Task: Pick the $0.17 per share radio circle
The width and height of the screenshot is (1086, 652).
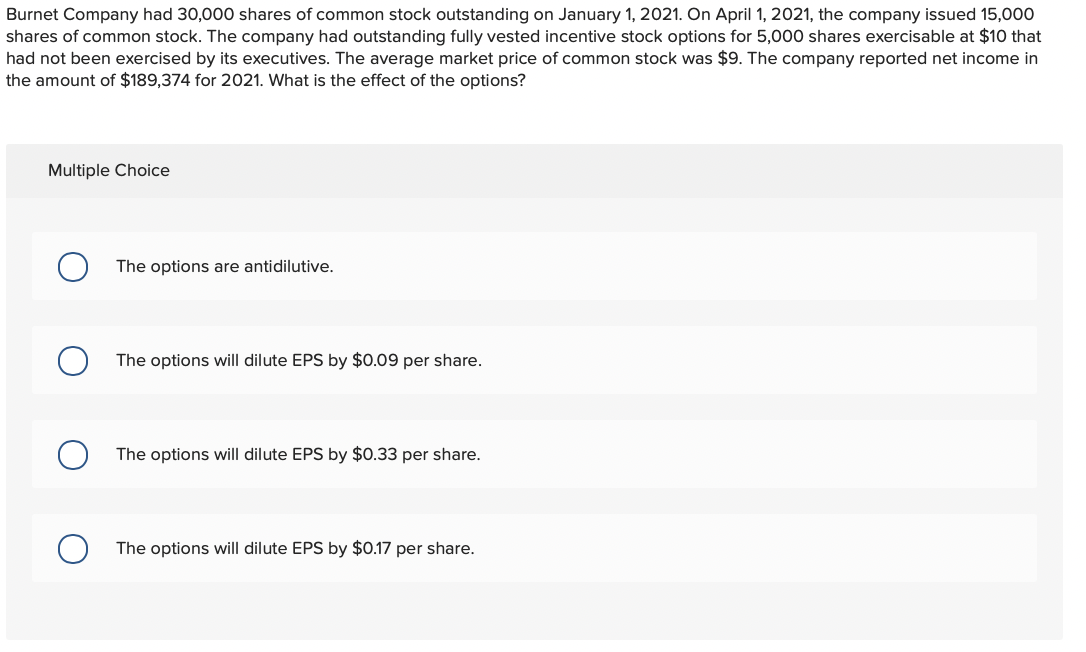Action: [x=73, y=549]
